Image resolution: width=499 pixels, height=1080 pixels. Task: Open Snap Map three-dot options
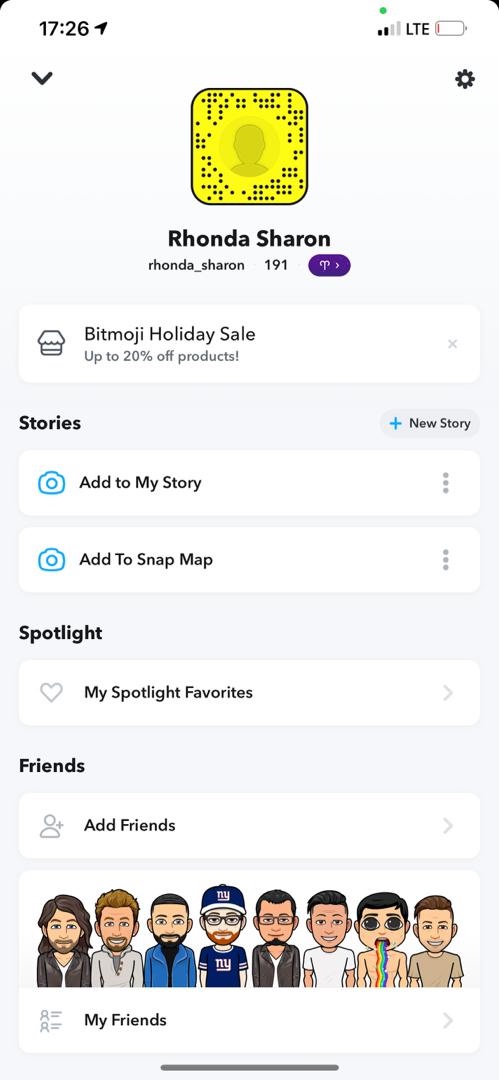[x=446, y=560]
